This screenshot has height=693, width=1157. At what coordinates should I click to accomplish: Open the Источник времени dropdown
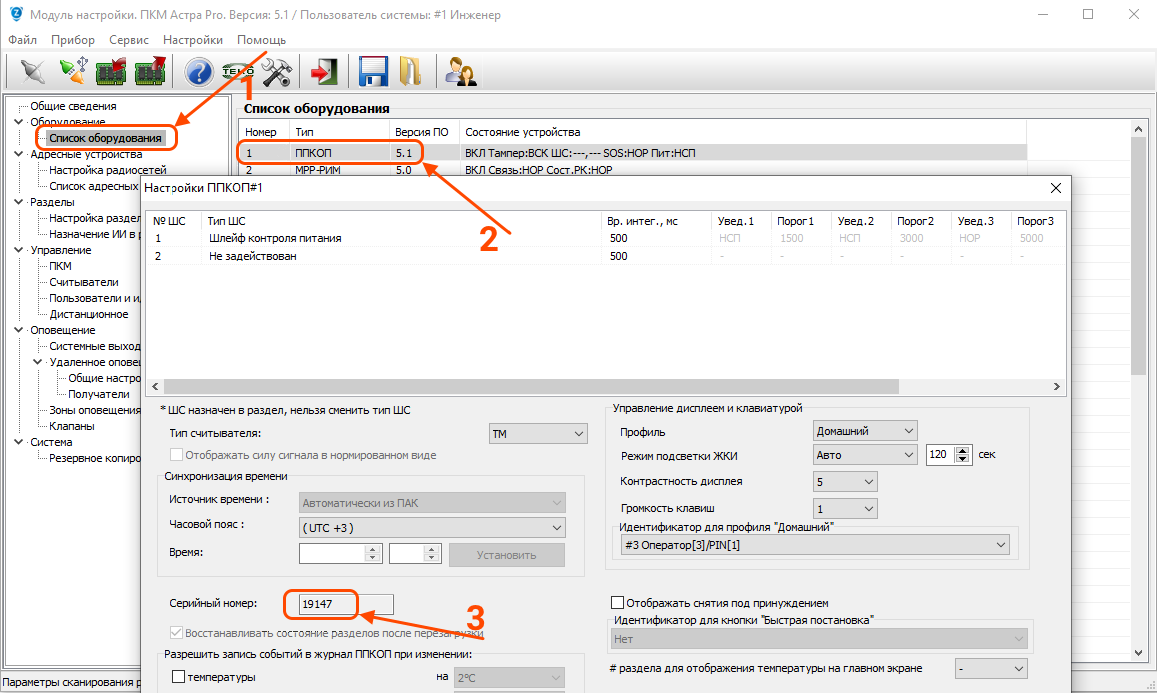point(432,503)
